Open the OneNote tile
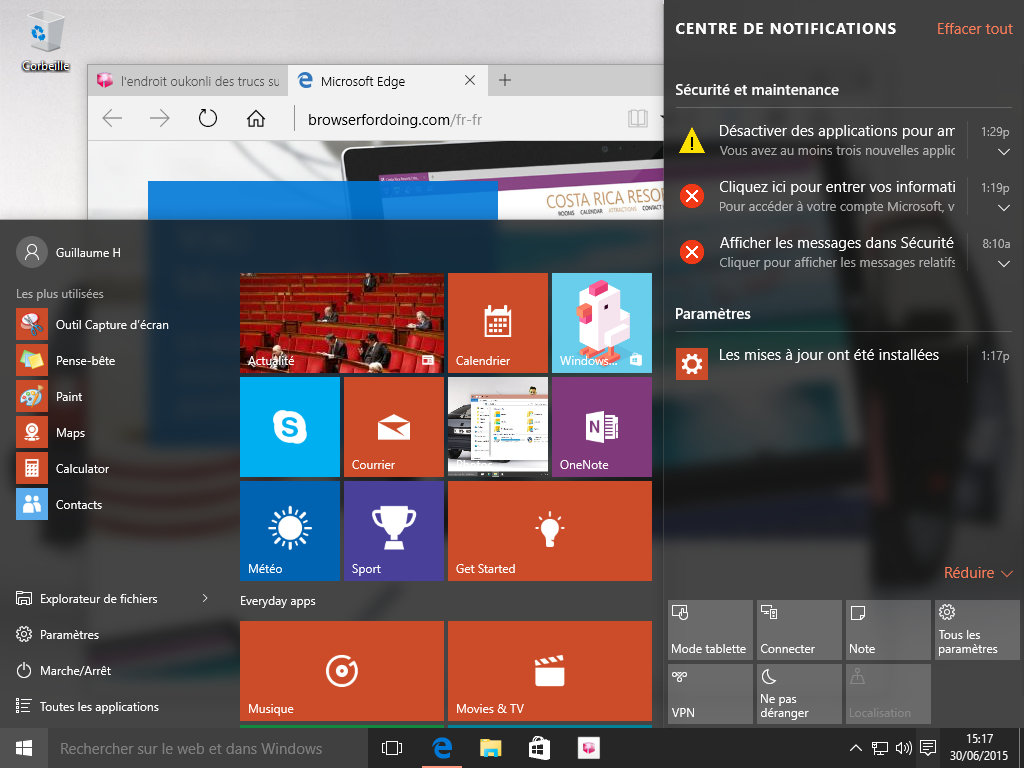 point(601,427)
